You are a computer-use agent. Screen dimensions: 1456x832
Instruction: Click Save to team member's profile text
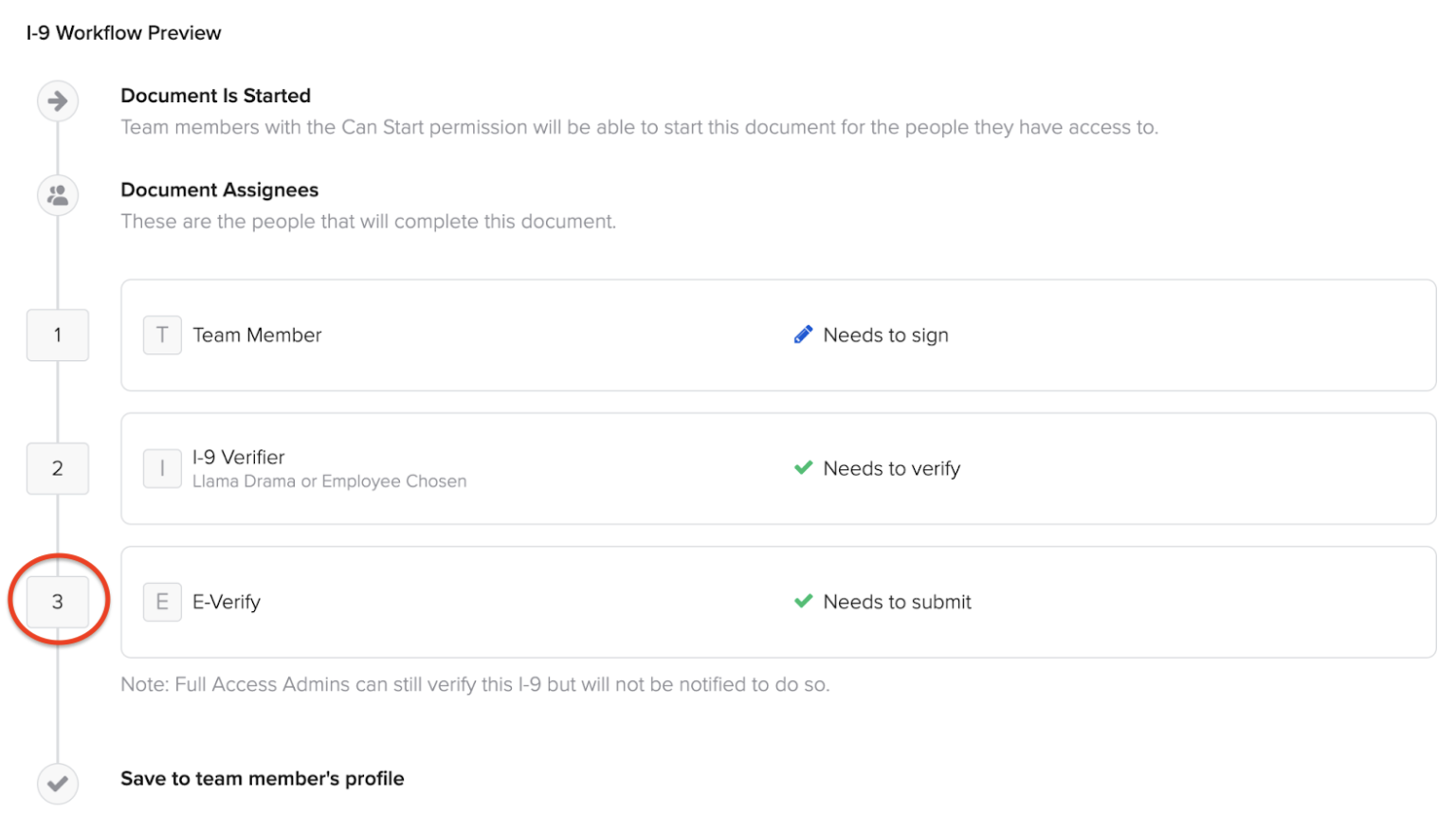(x=262, y=779)
